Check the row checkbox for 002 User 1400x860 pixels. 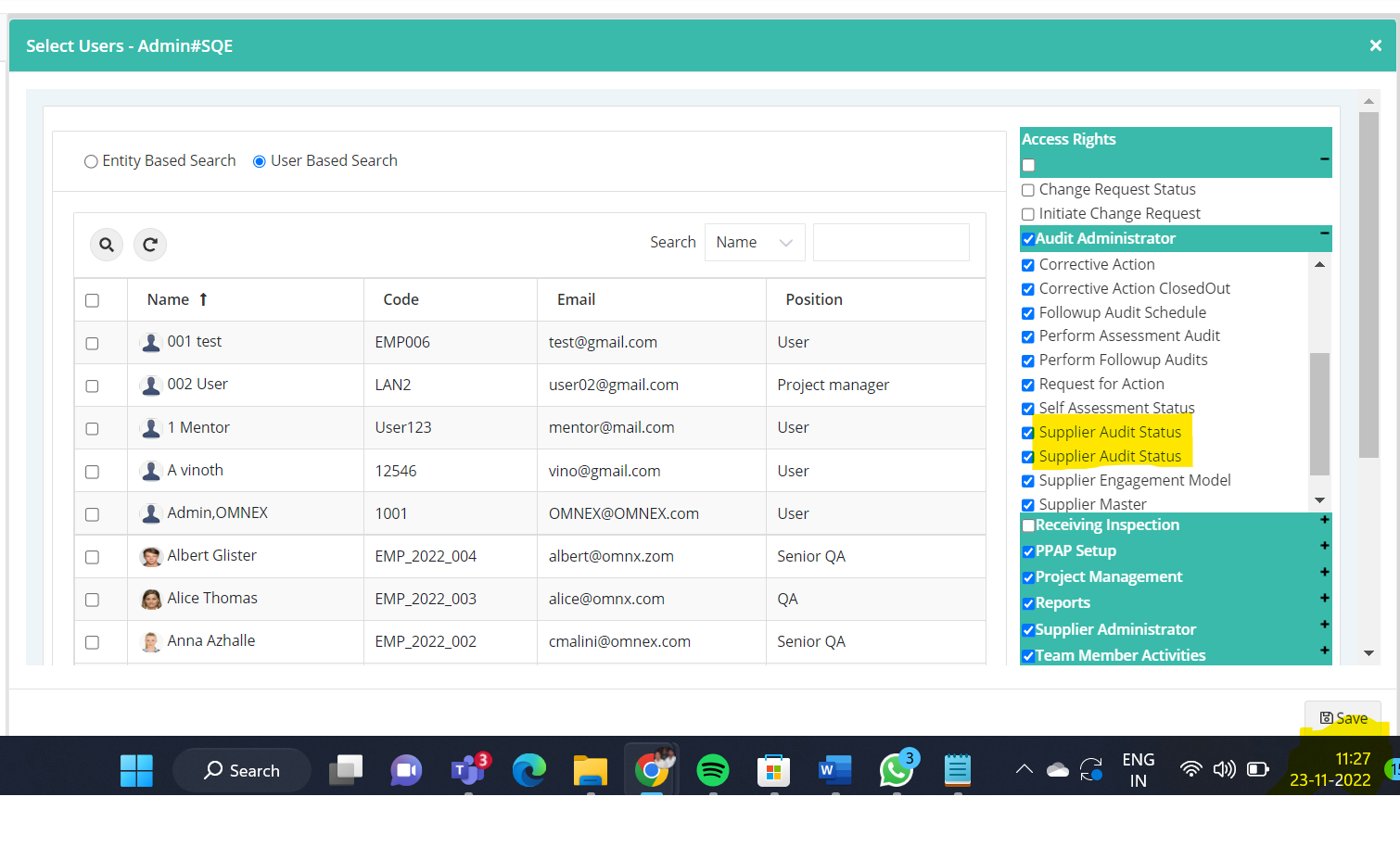pos(92,386)
